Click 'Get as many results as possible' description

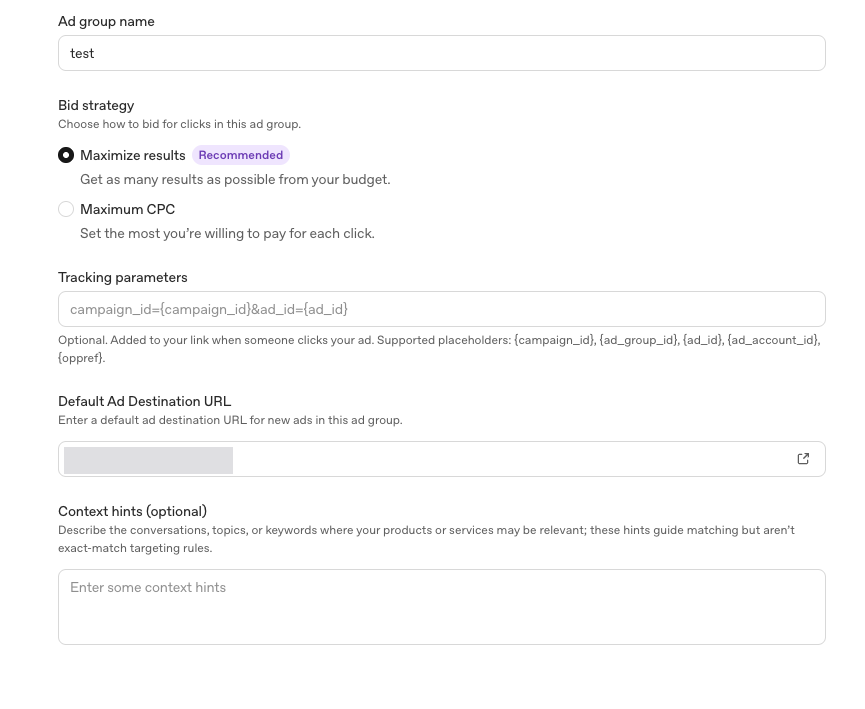coord(235,179)
